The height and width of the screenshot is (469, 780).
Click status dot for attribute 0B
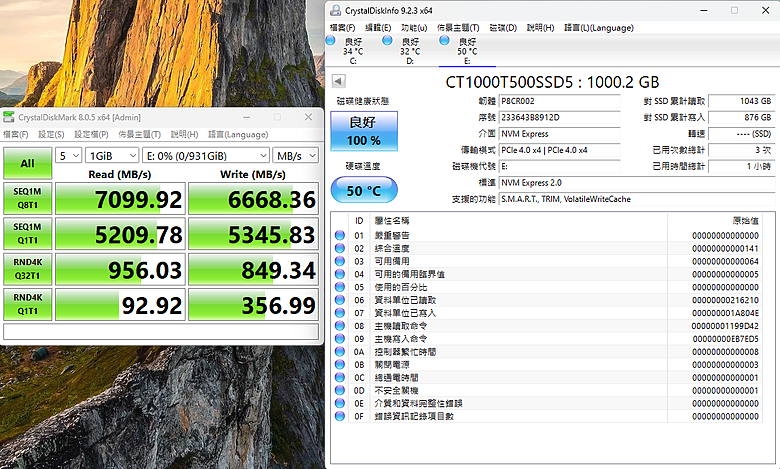click(340, 365)
